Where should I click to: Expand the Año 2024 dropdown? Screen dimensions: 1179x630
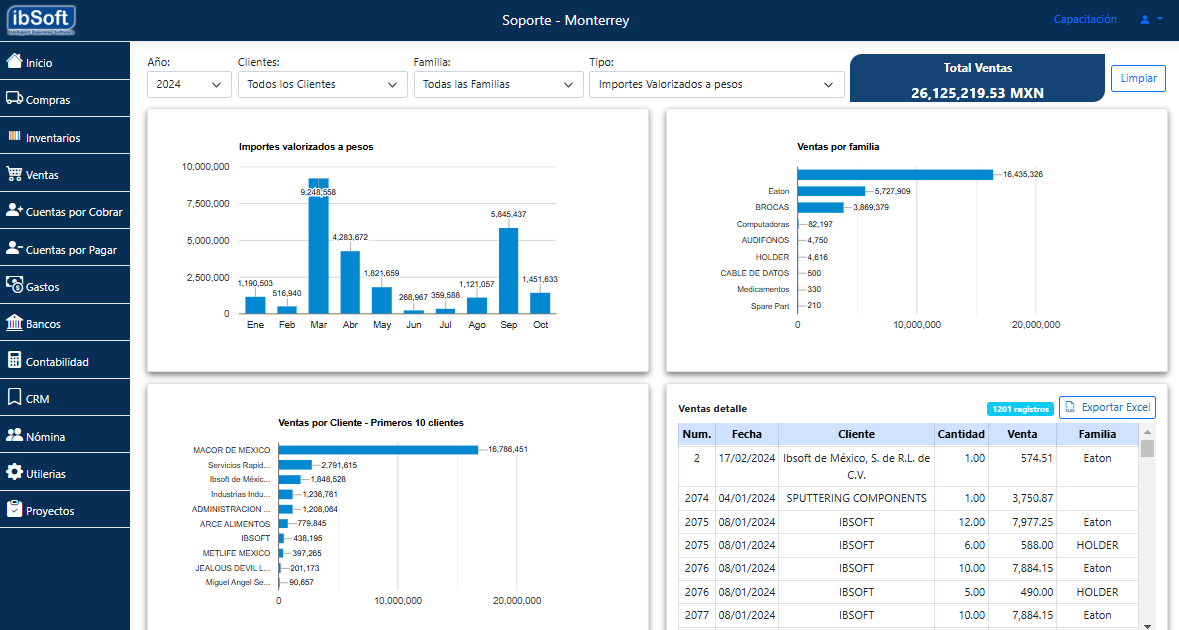(190, 85)
